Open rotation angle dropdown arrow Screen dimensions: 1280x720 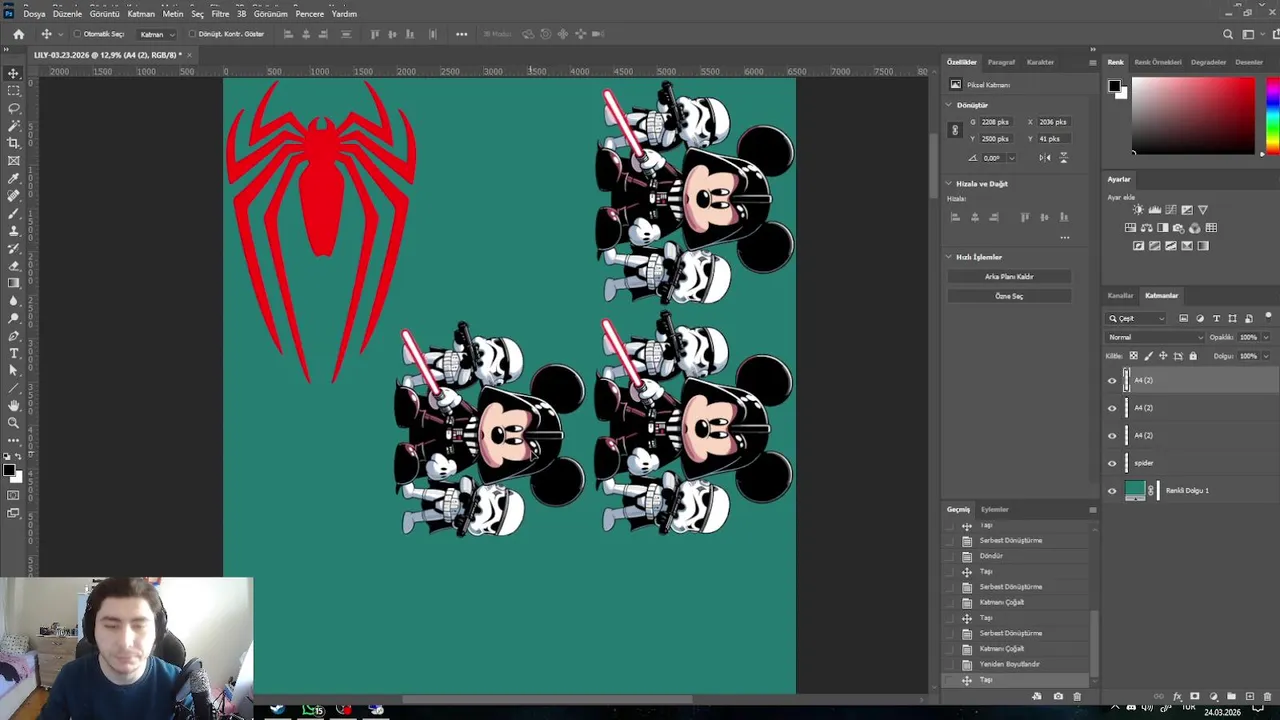1012,158
